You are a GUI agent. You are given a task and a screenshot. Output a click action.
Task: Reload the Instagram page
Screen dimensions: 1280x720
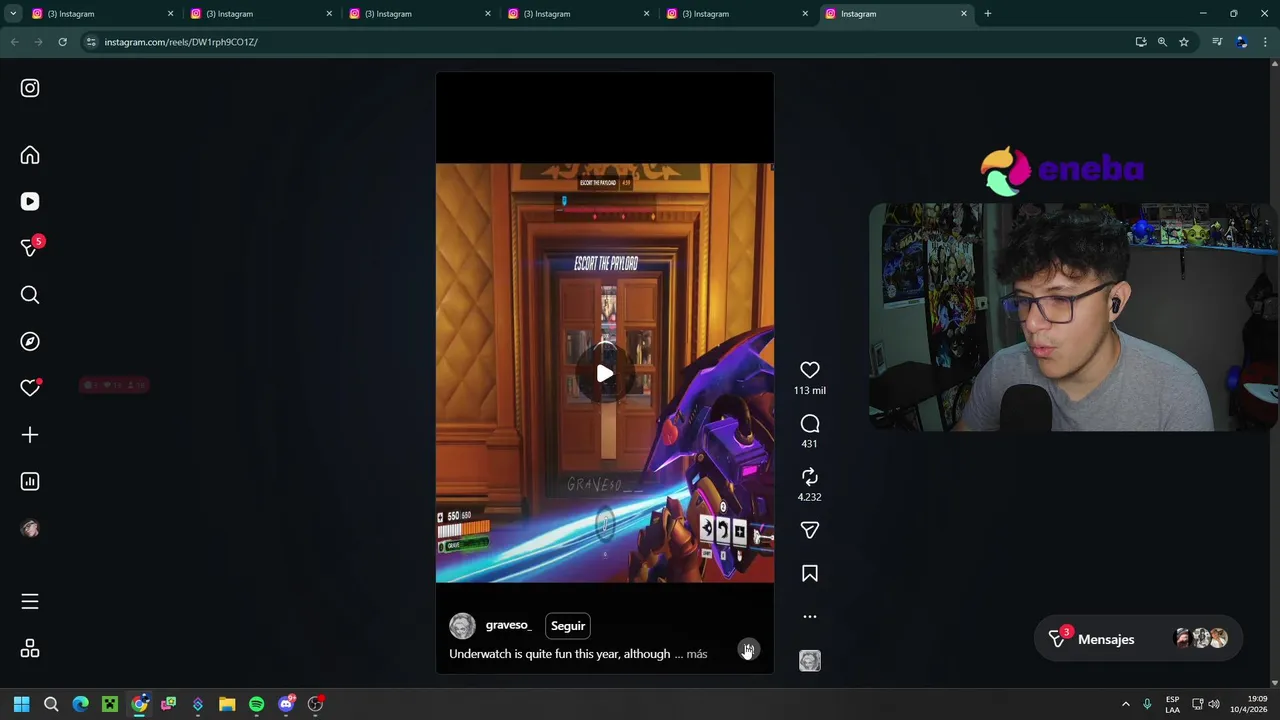pos(62,42)
